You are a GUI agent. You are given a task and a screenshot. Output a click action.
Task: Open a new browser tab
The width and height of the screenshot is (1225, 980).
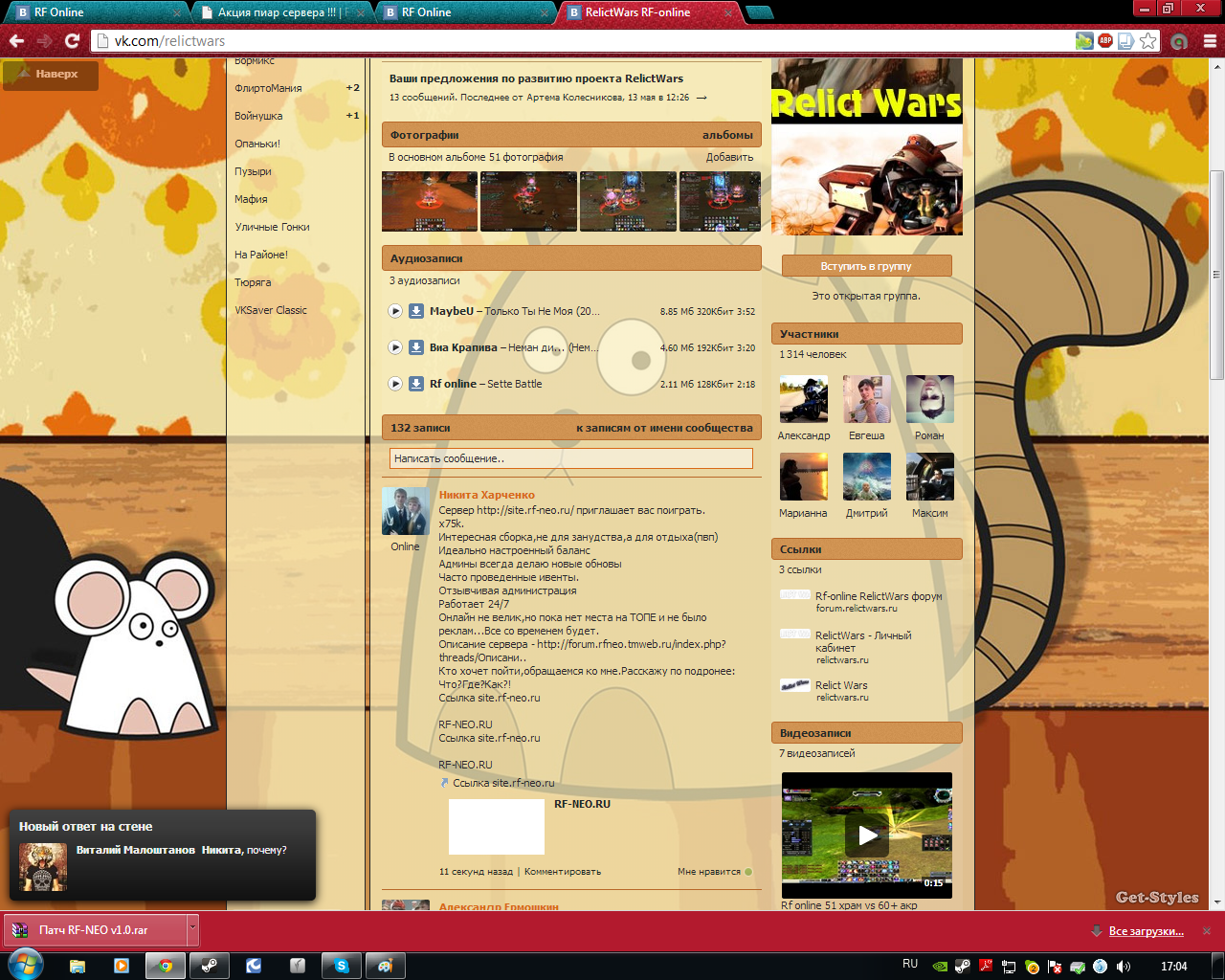(x=759, y=12)
